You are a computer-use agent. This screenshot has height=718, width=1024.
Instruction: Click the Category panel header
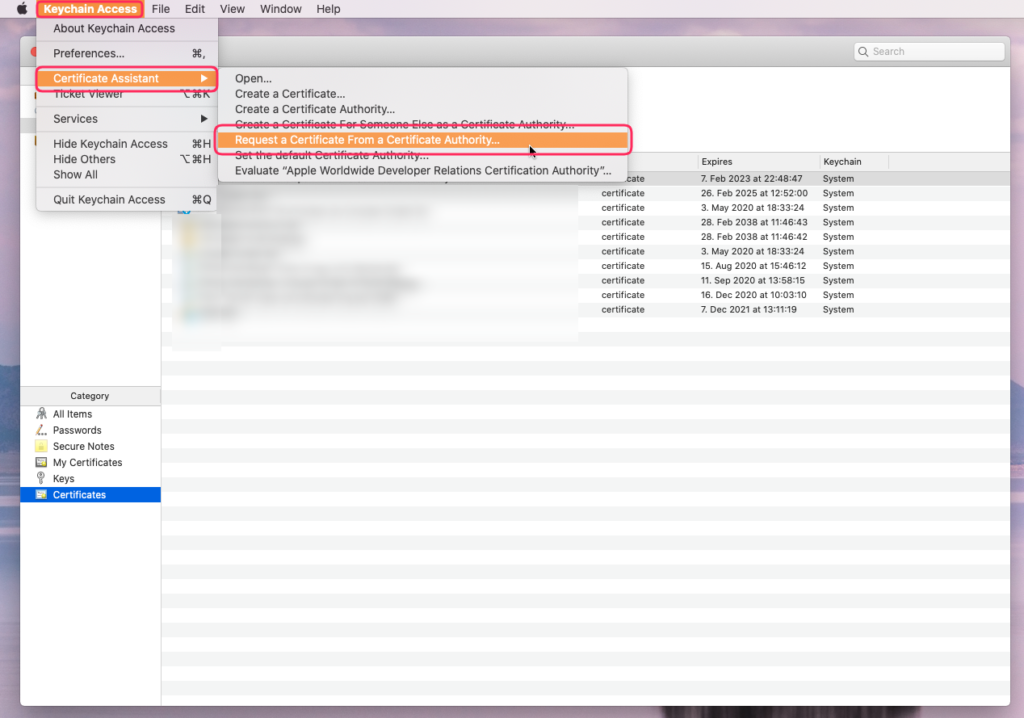pyautogui.click(x=90, y=396)
